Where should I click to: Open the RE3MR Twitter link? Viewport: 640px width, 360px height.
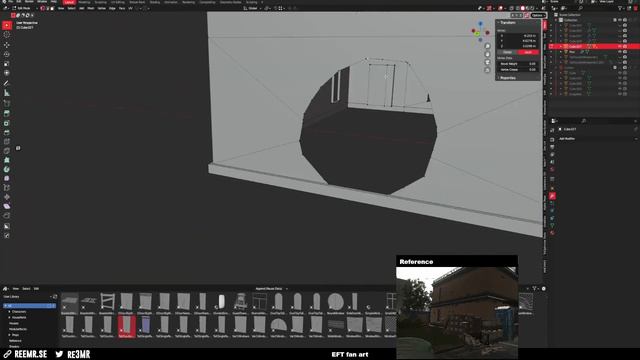pos(73,354)
